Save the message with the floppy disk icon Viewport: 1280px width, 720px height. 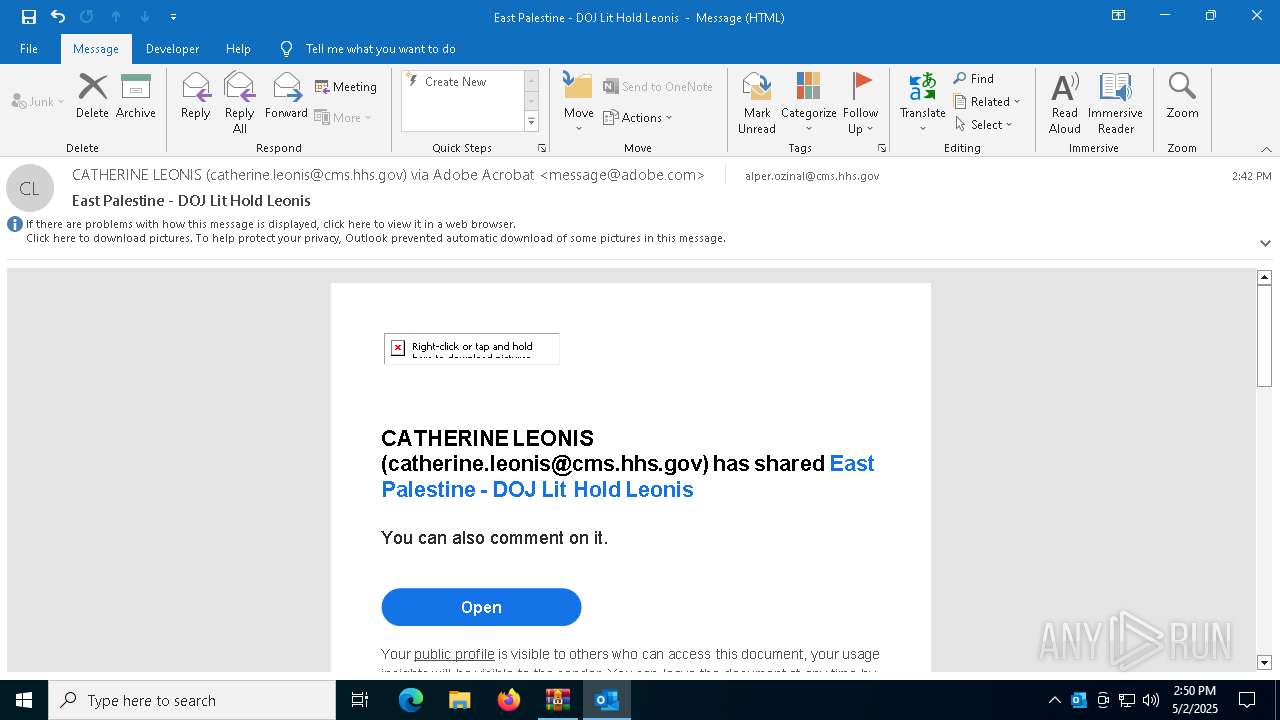pyautogui.click(x=29, y=17)
